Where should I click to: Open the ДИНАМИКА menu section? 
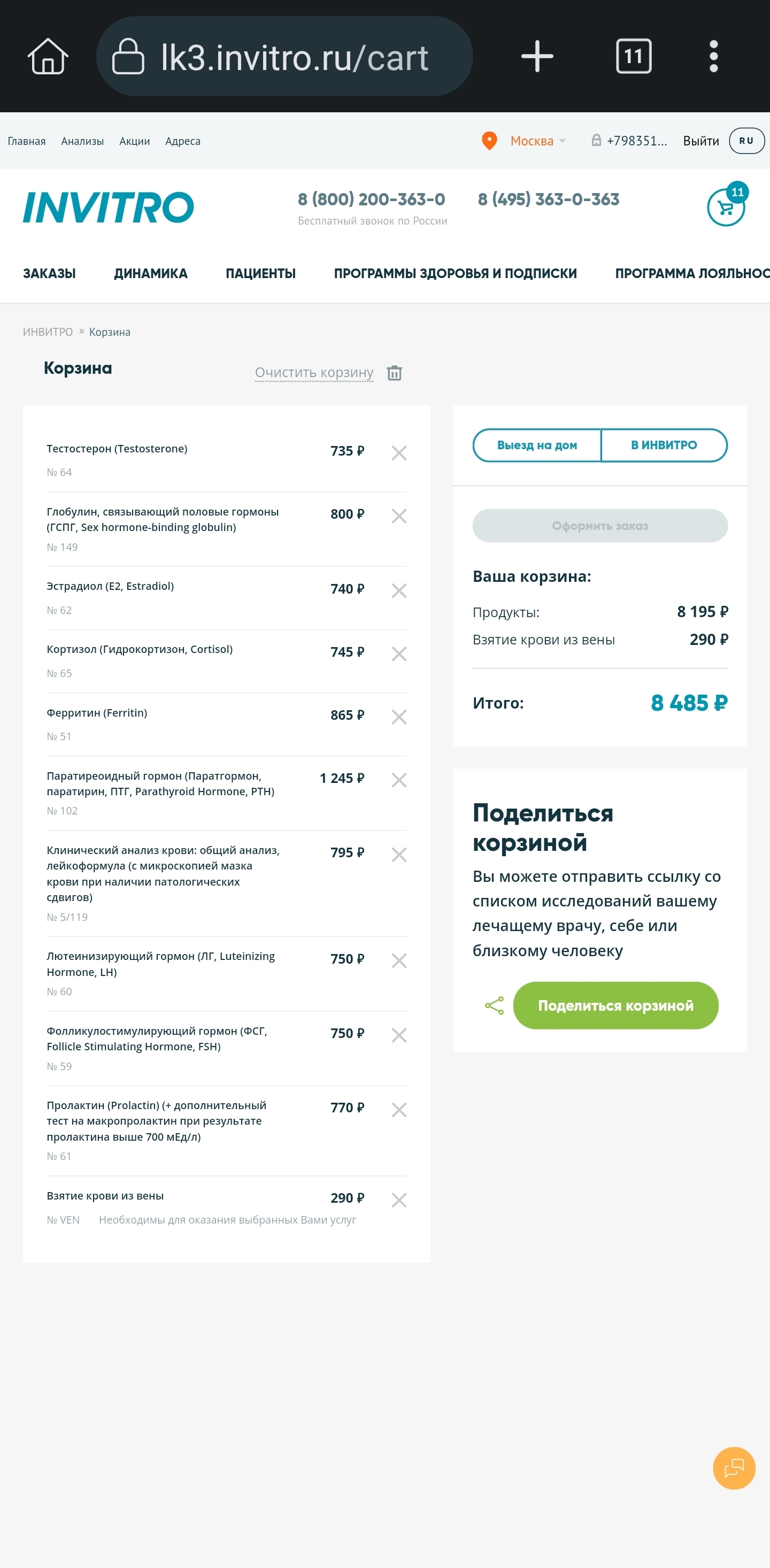(150, 273)
